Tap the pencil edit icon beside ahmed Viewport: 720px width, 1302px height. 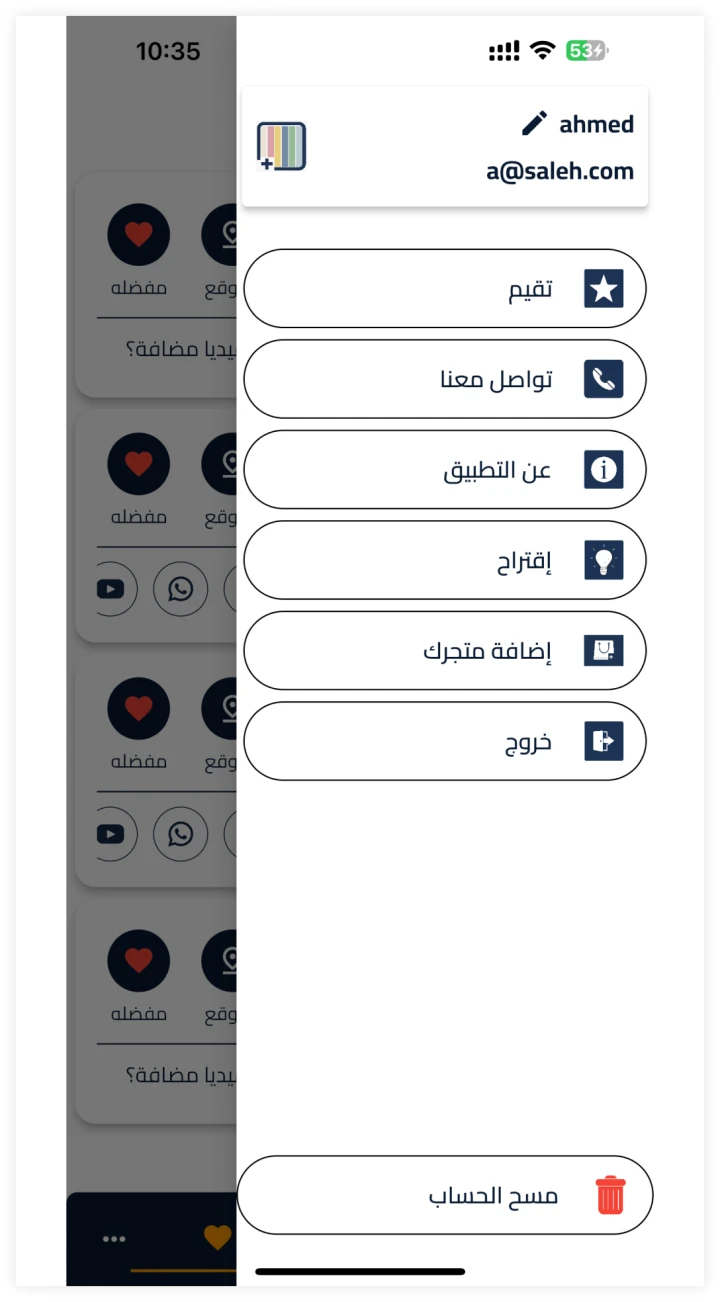click(x=535, y=123)
